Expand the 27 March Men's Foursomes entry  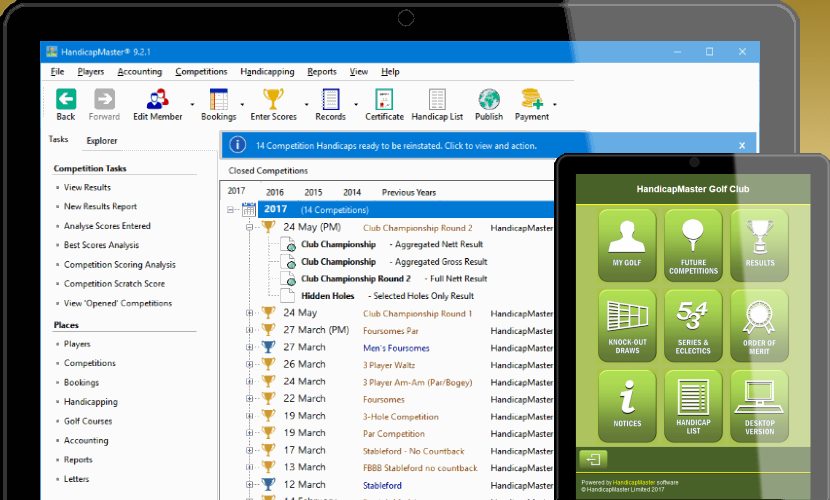pyautogui.click(x=249, y=347)
